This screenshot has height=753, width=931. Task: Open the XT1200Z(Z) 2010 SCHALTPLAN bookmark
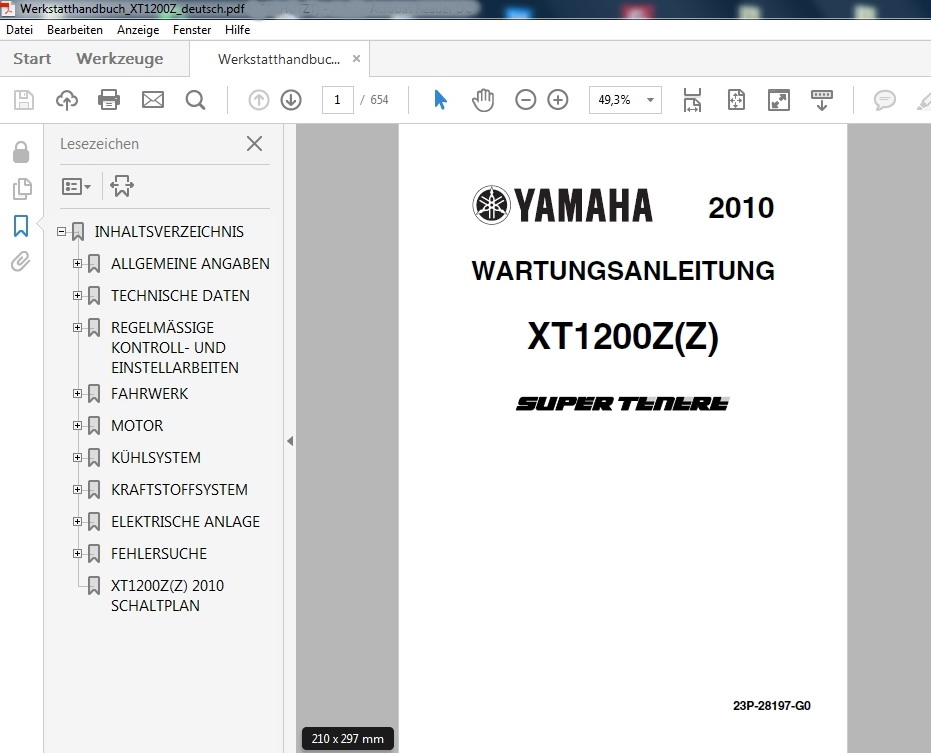pos(167,595)
